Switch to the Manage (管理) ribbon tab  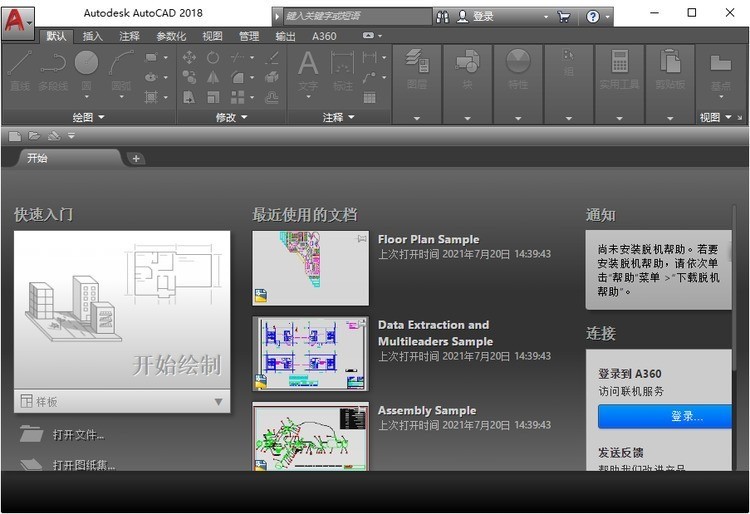[249, 36]
